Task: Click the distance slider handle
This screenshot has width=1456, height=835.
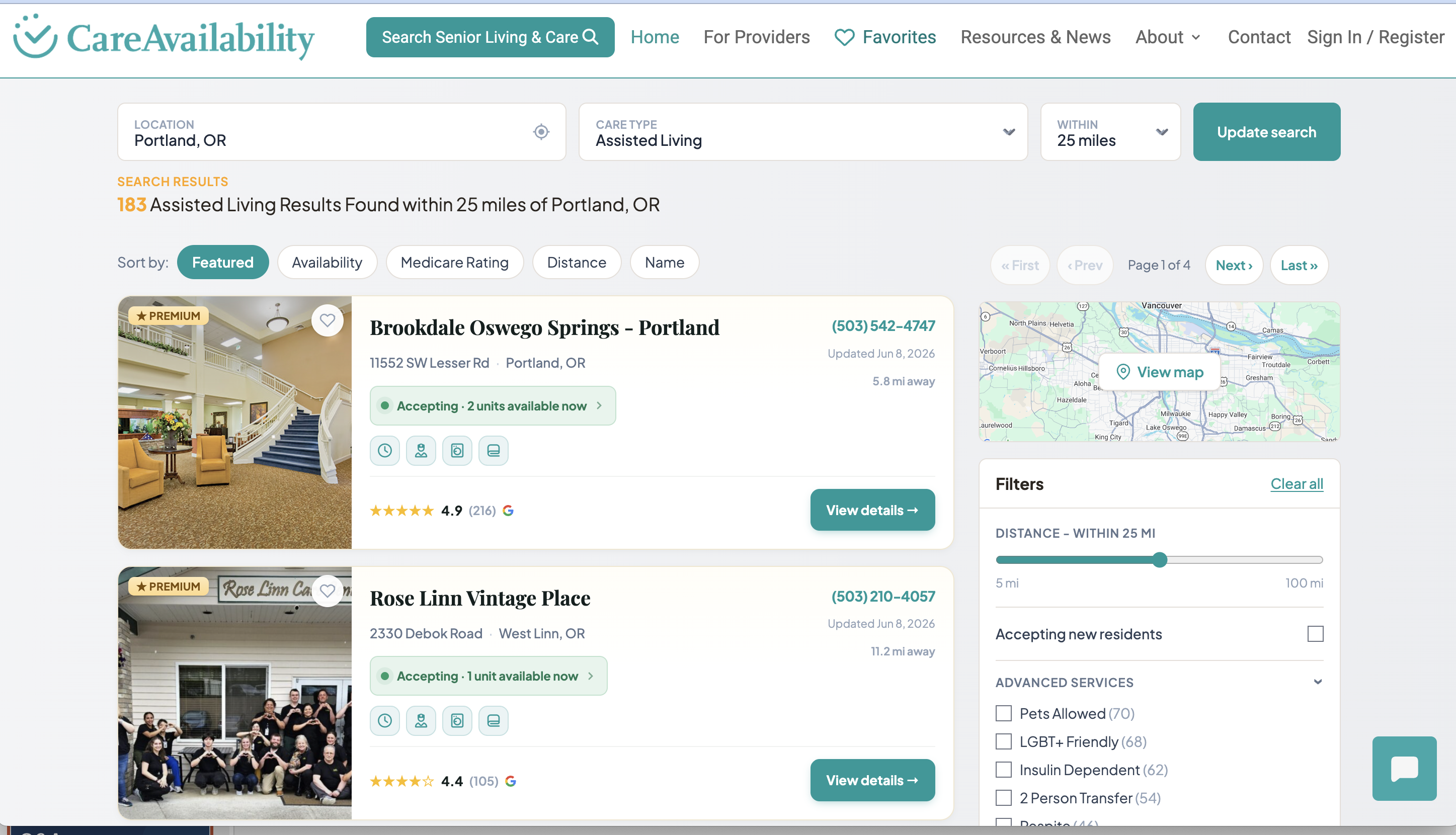Action: [1160, 560]
